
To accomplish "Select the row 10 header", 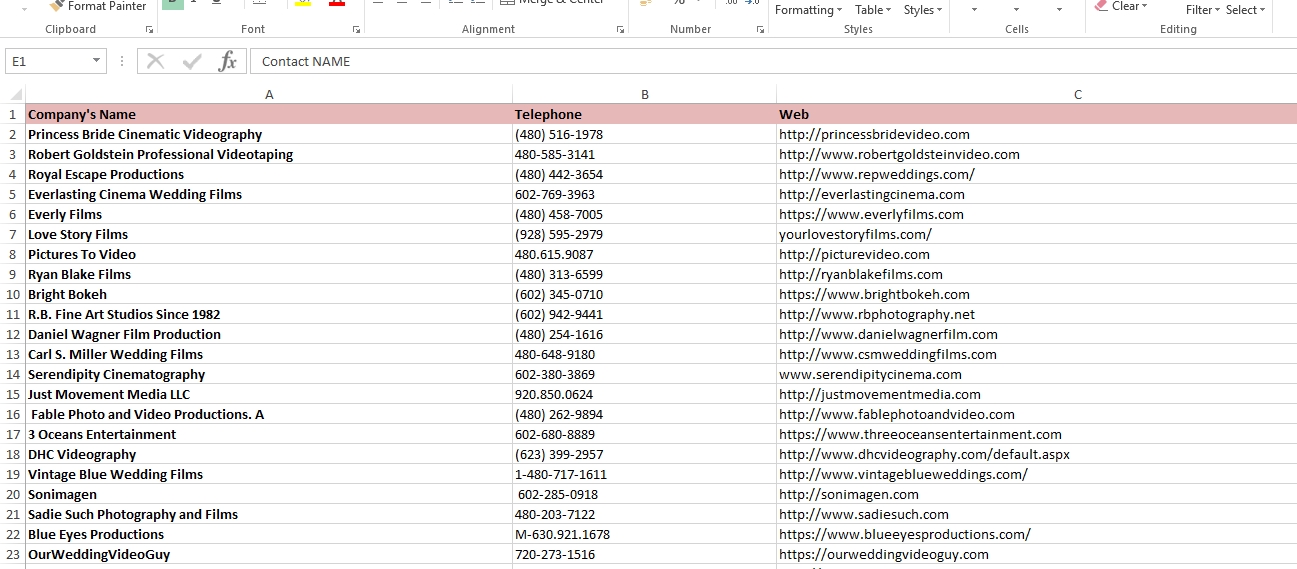I will (x=13, y=294).
